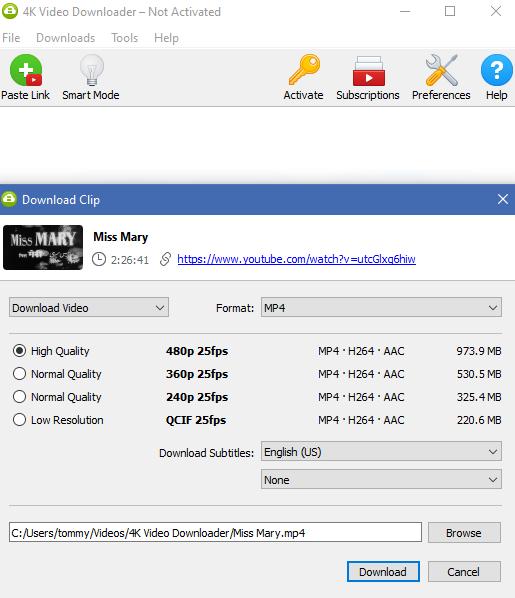The width and height of the screenshot is (515, 598).
Task: Select Normal Quality 360p radio button
Action: [19, 373]
